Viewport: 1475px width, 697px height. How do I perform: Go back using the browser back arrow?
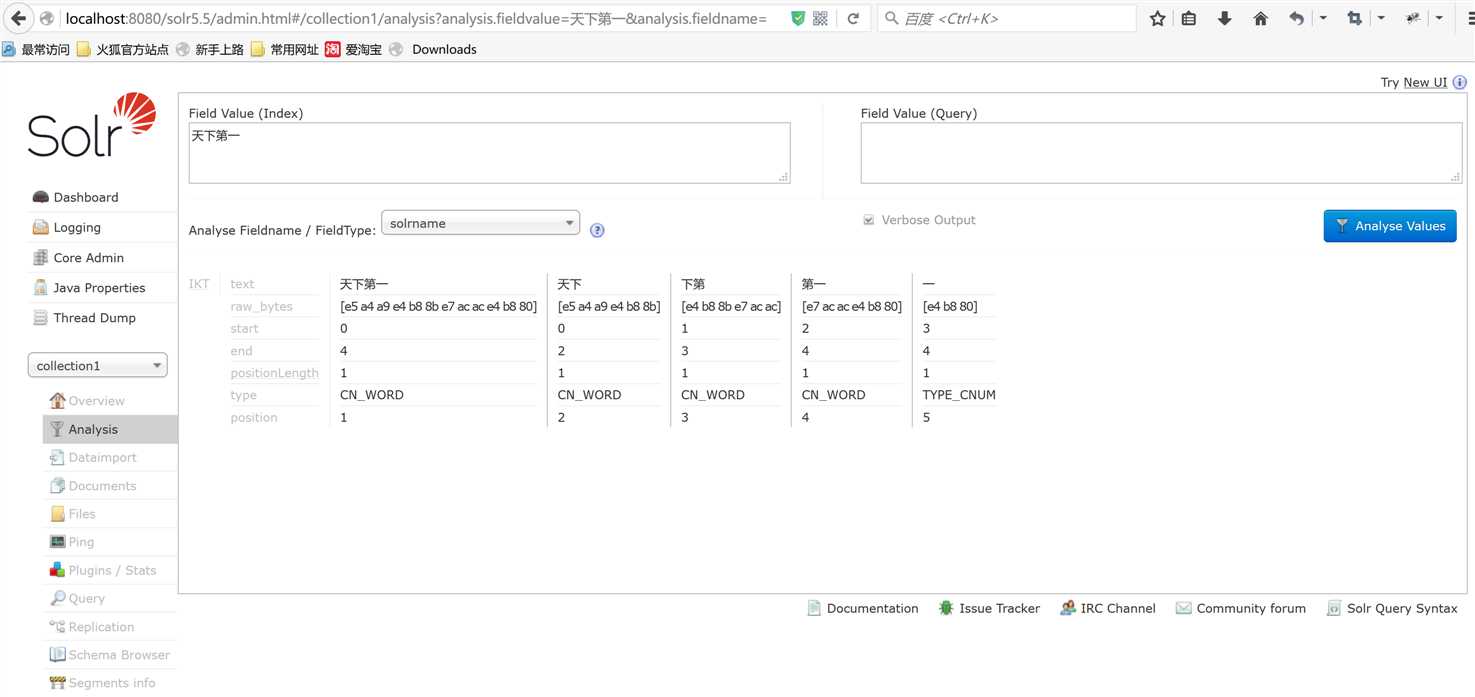18,19
